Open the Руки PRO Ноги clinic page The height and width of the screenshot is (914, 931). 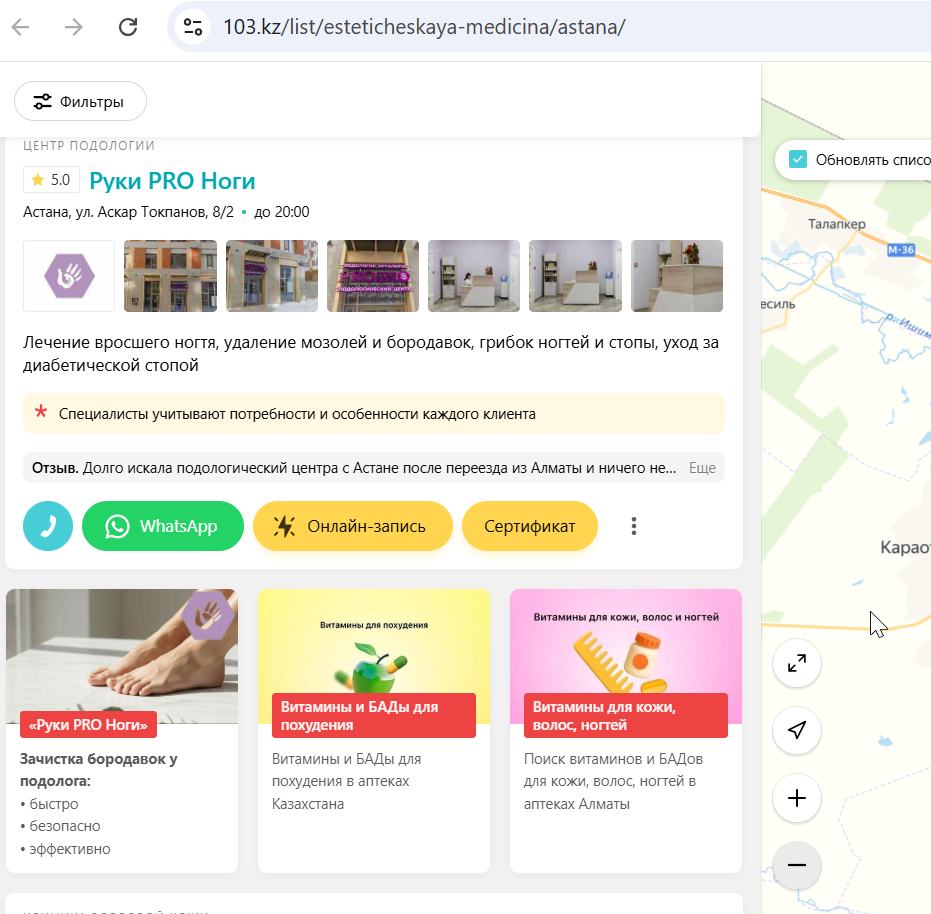[172, 181]
